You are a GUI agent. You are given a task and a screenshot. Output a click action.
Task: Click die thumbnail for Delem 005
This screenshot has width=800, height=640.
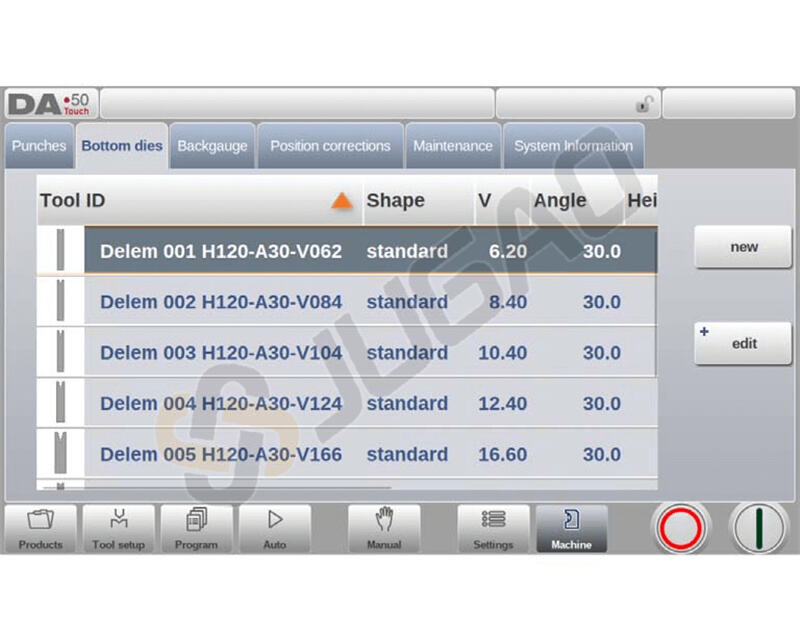pos(61,454)
